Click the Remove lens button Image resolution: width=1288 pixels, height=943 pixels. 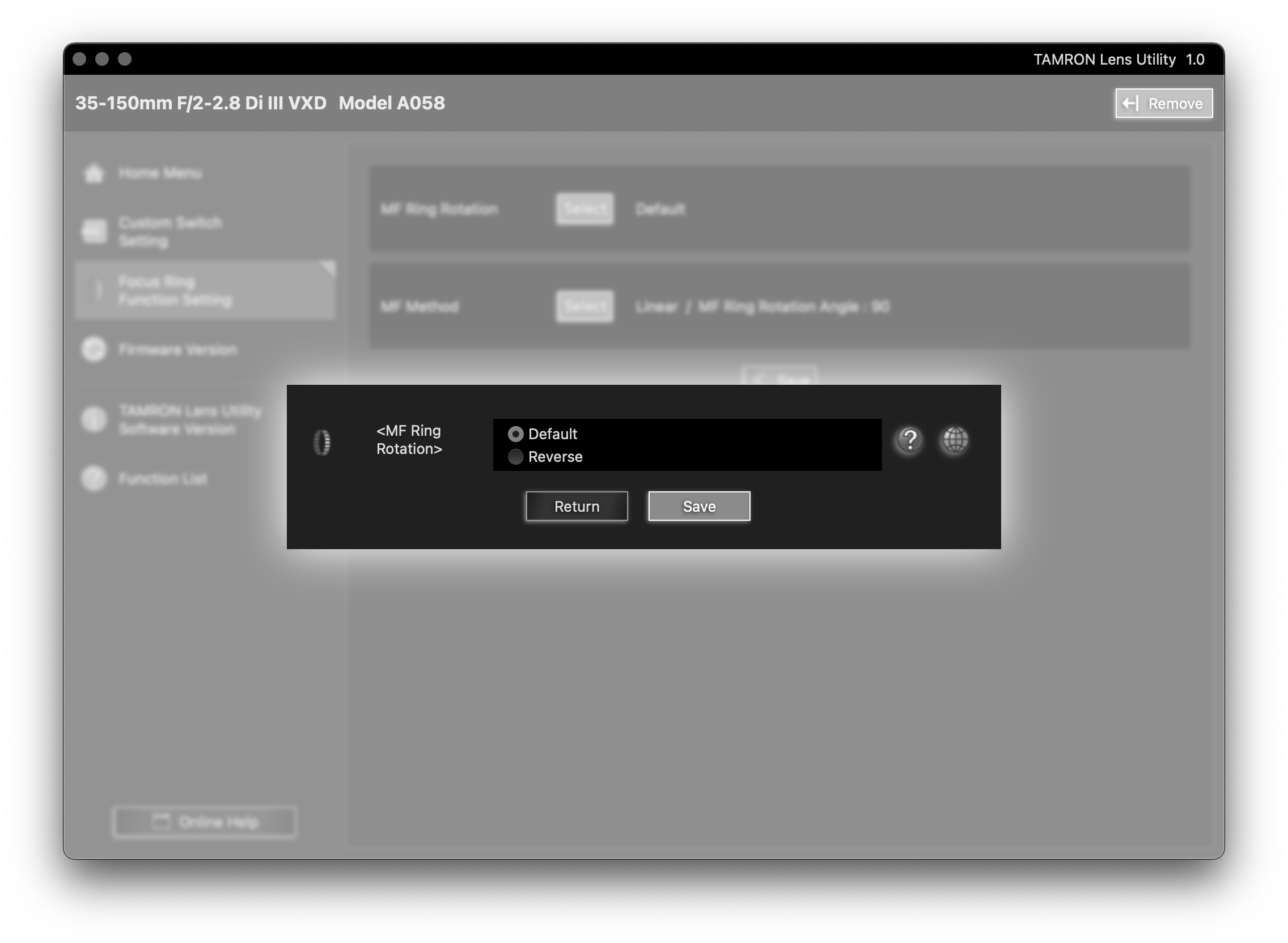click(x=1163, y=103)
